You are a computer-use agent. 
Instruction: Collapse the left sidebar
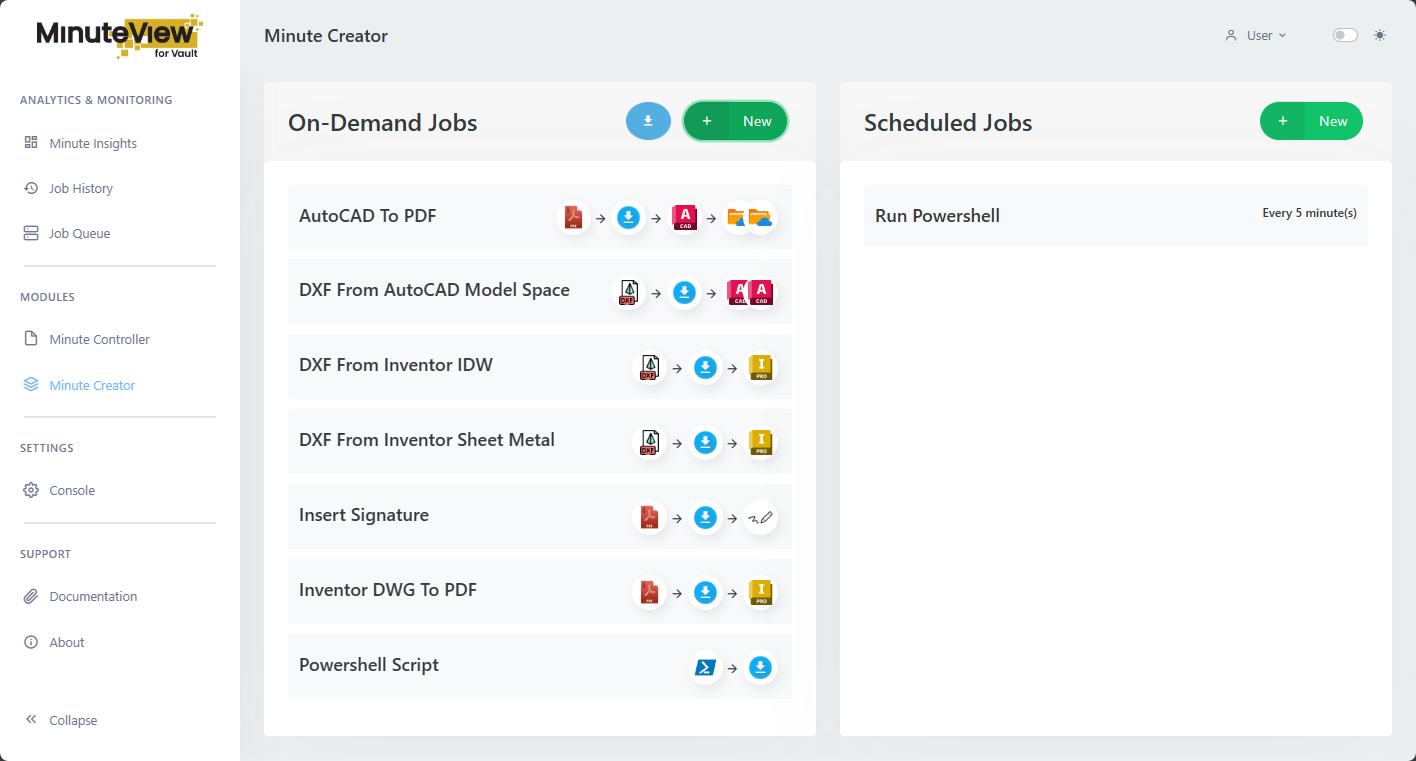click(59, 720)
